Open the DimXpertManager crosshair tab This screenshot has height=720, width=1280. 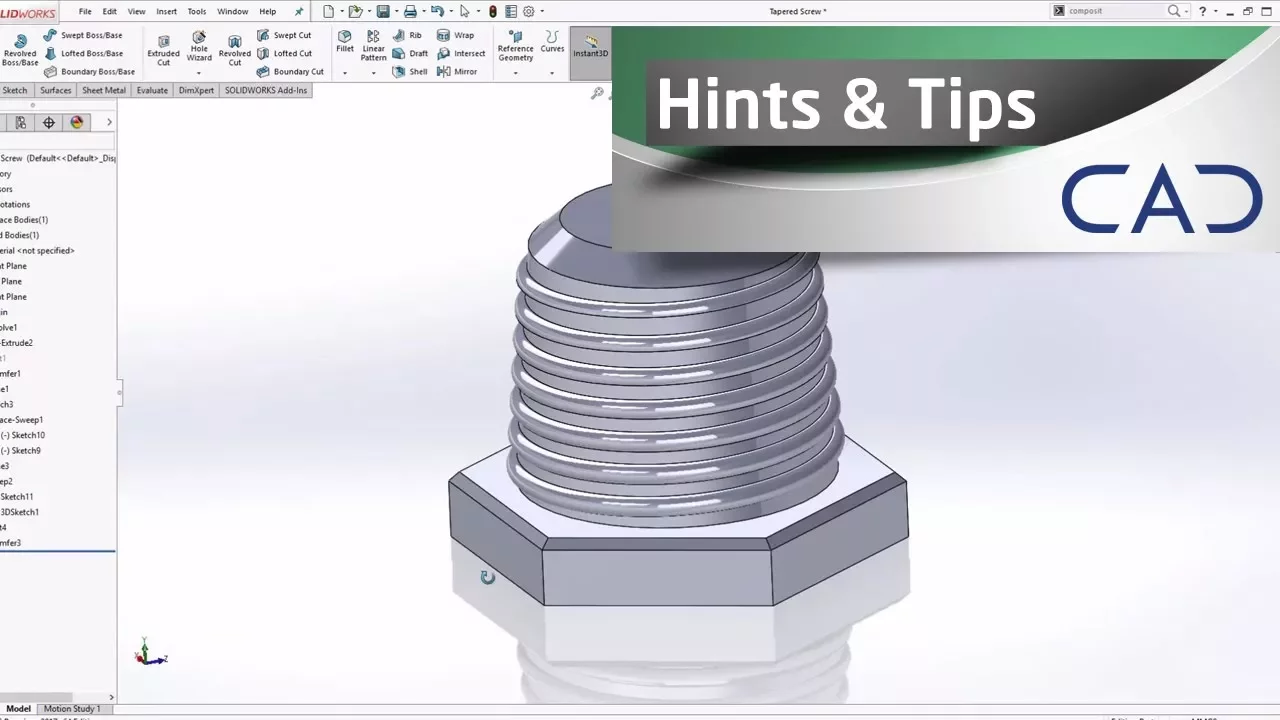point(48,122)
